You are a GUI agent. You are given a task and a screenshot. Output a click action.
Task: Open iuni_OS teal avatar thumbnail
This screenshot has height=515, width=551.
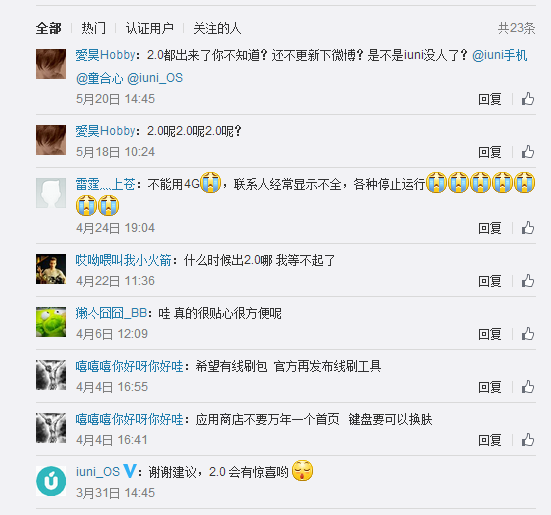pos(51,481)
